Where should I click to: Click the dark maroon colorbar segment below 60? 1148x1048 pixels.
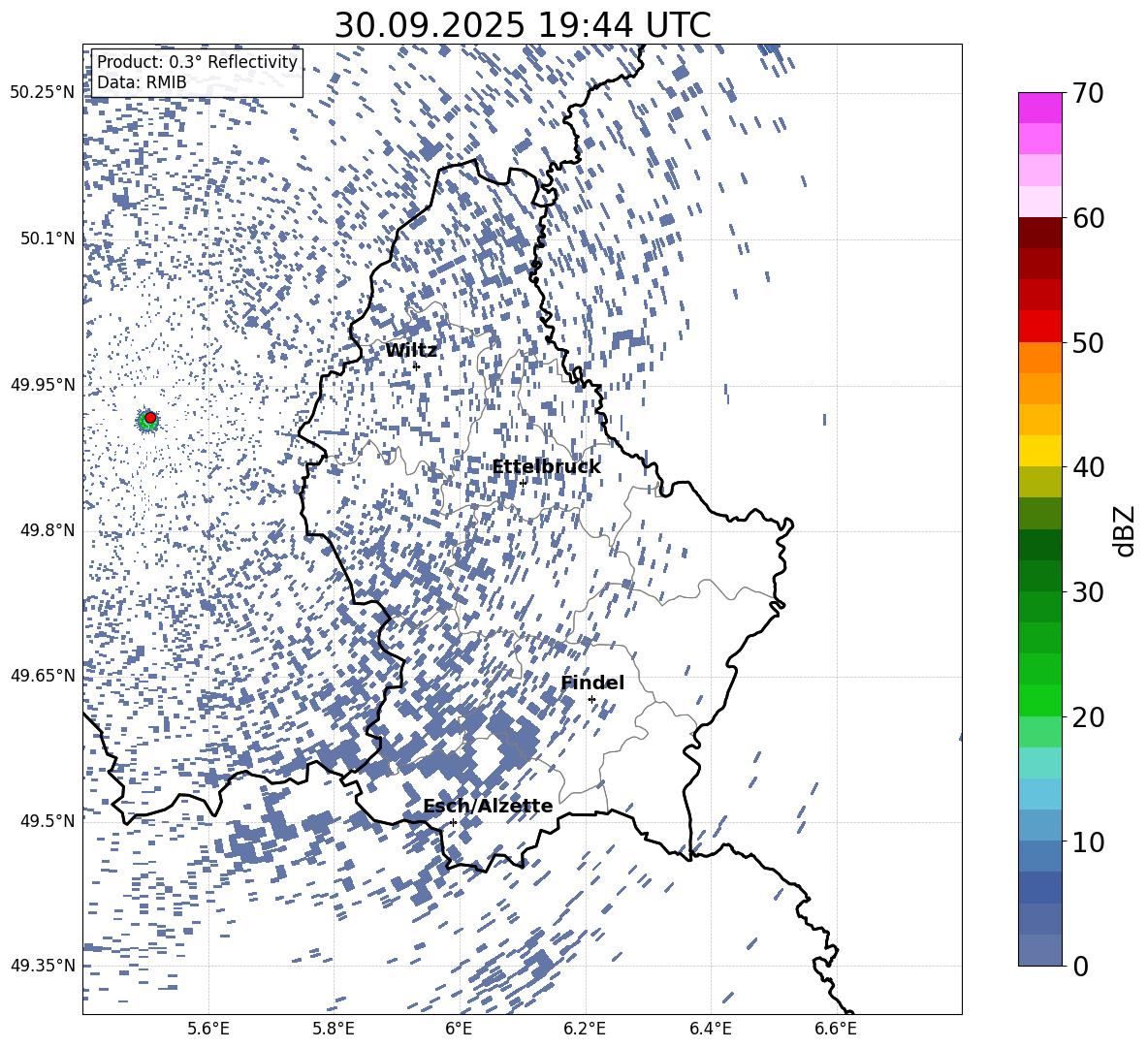point(1039,233)
